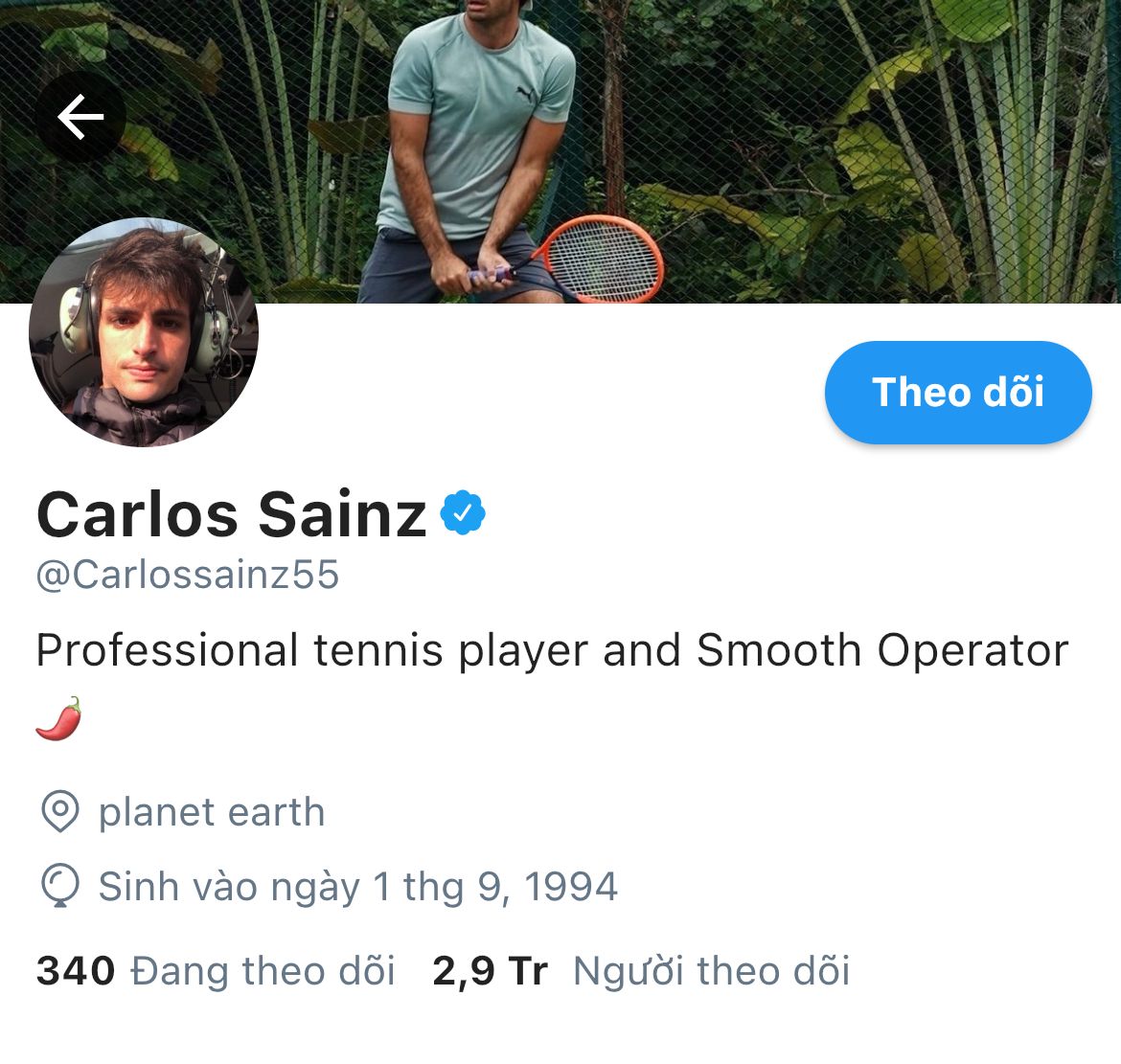View the 2,9 Tr followers count
Viewport: 1121px width, 1064px height.
tap(491, 970)
